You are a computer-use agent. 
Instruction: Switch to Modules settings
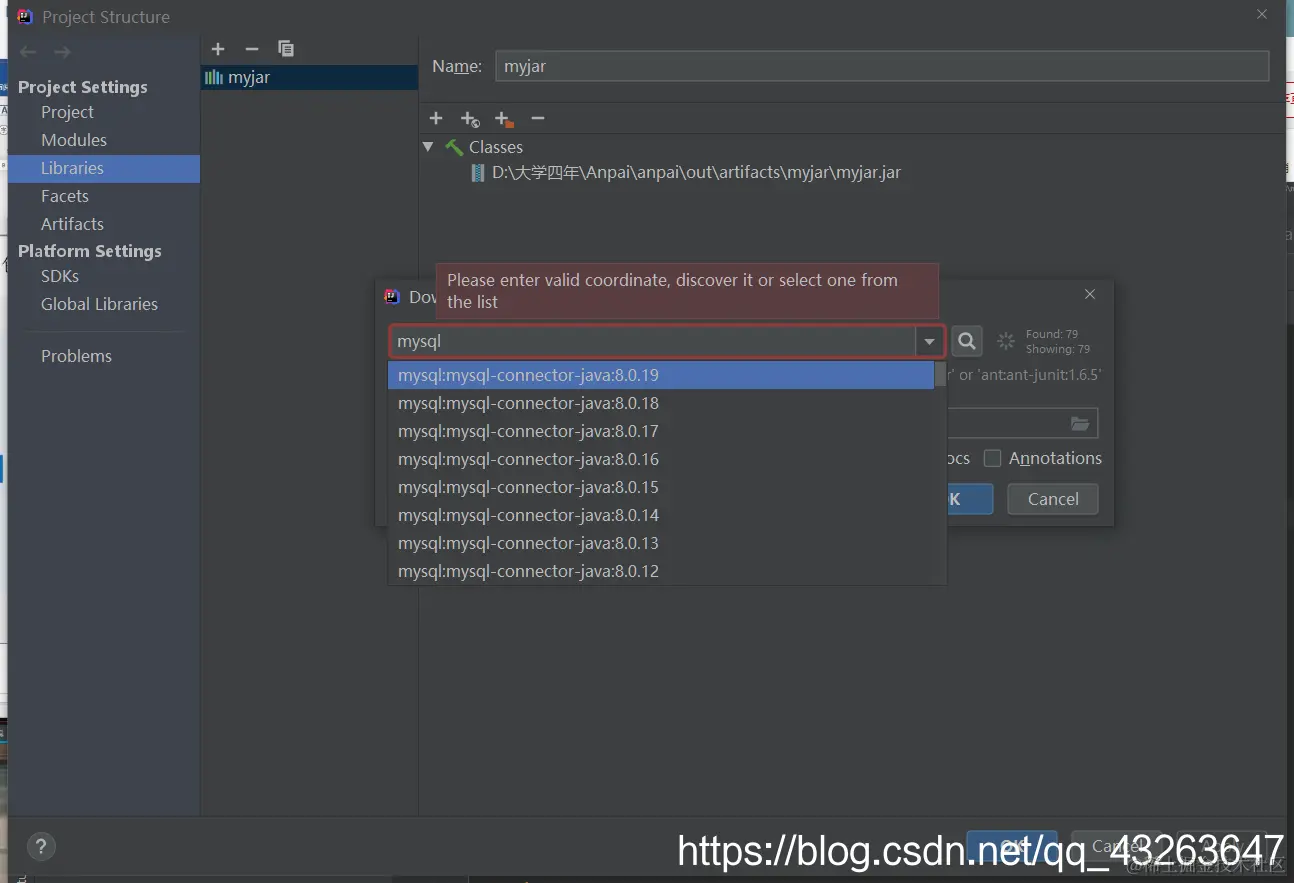click(x=74, y=140)
